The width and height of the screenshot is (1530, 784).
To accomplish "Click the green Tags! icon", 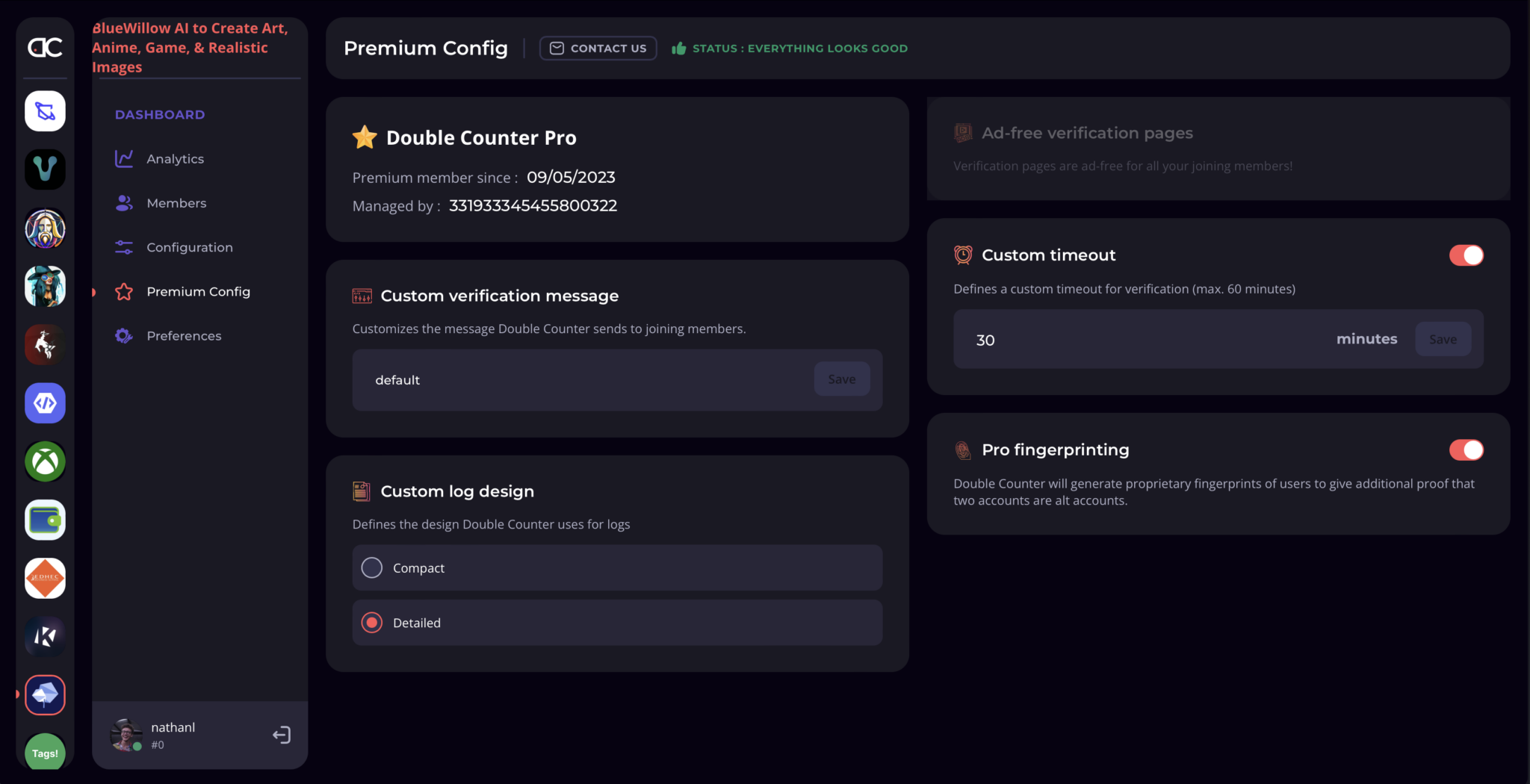I will click(45, 752).
